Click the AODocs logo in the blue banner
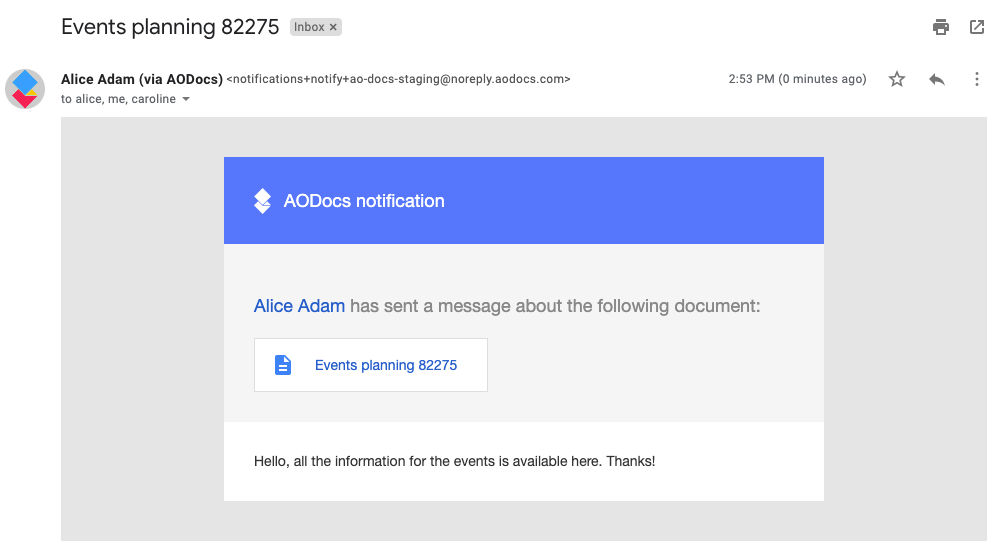The width and height of the screenshot is (997, 559). (x=263, y=201)
